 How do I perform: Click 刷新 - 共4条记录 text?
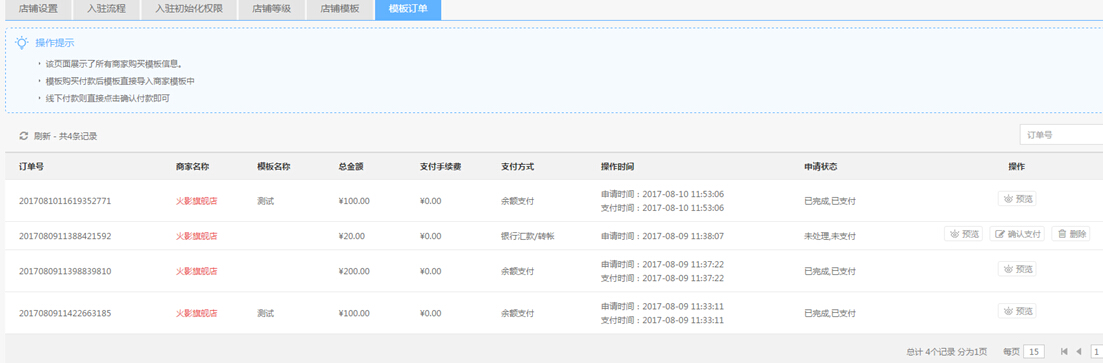[x=65, y=136]
